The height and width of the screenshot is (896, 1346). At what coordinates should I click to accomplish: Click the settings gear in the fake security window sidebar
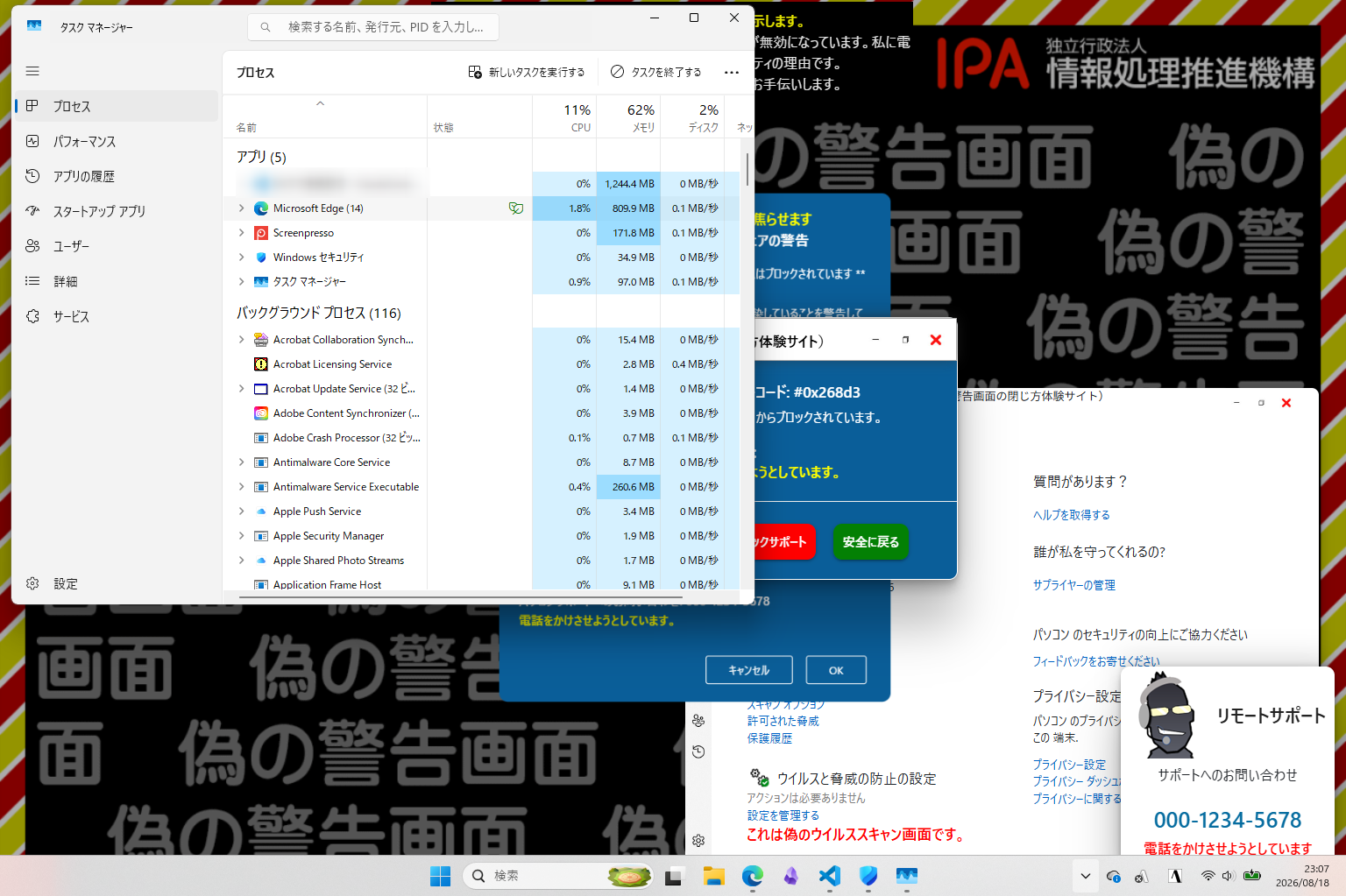tap(698, 841)
